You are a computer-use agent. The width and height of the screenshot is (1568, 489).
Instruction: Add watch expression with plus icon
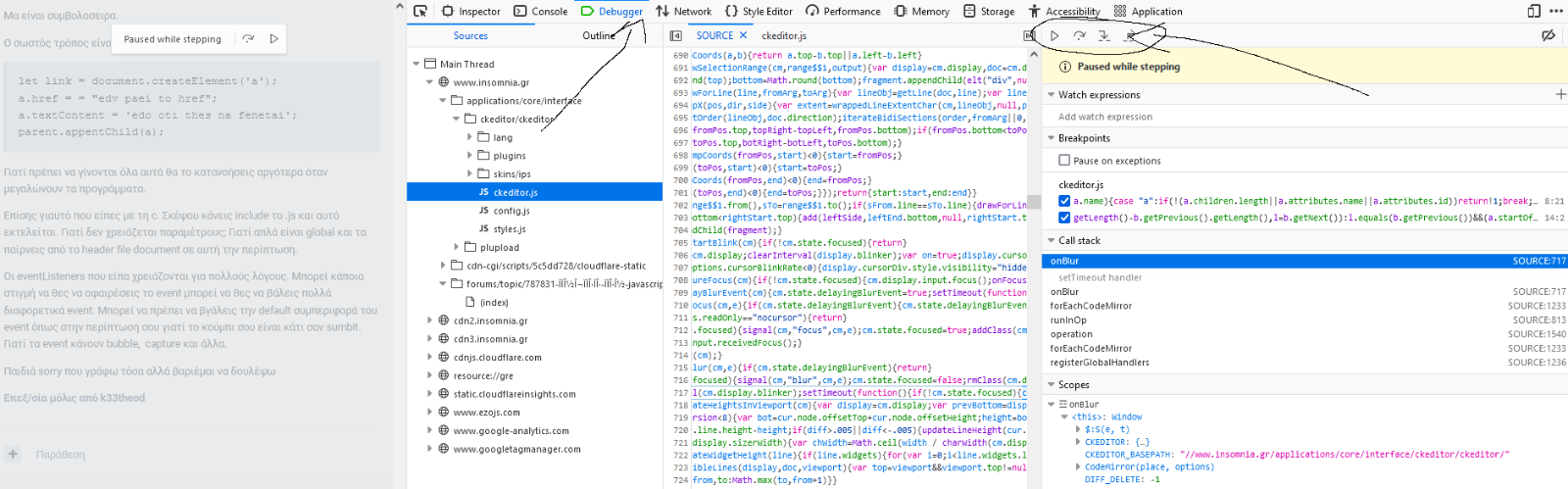1560,94
